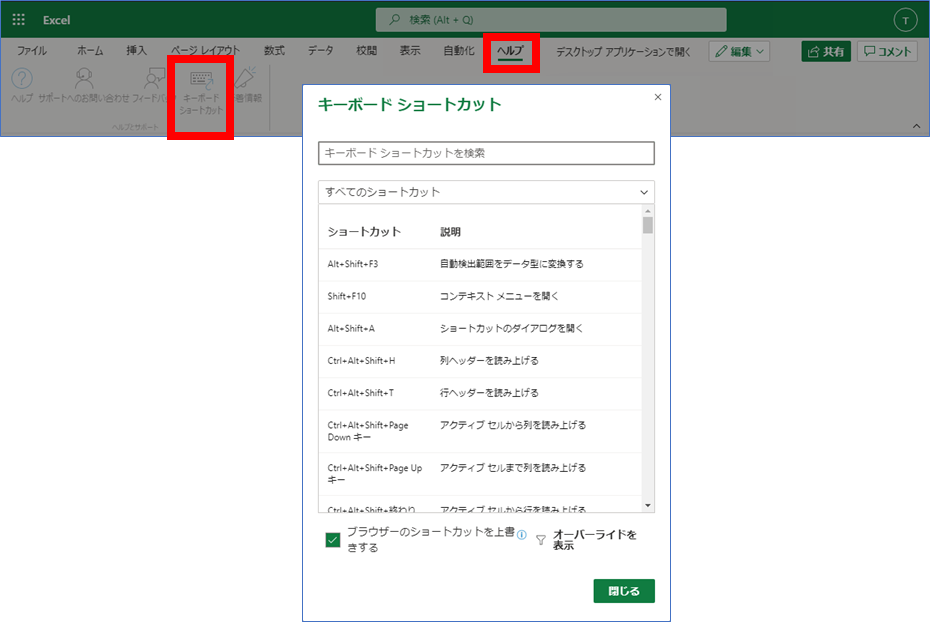Toggle the browser shortcut override checkbox
Screen dimensions: 930x622
click(x=333, y=540)
